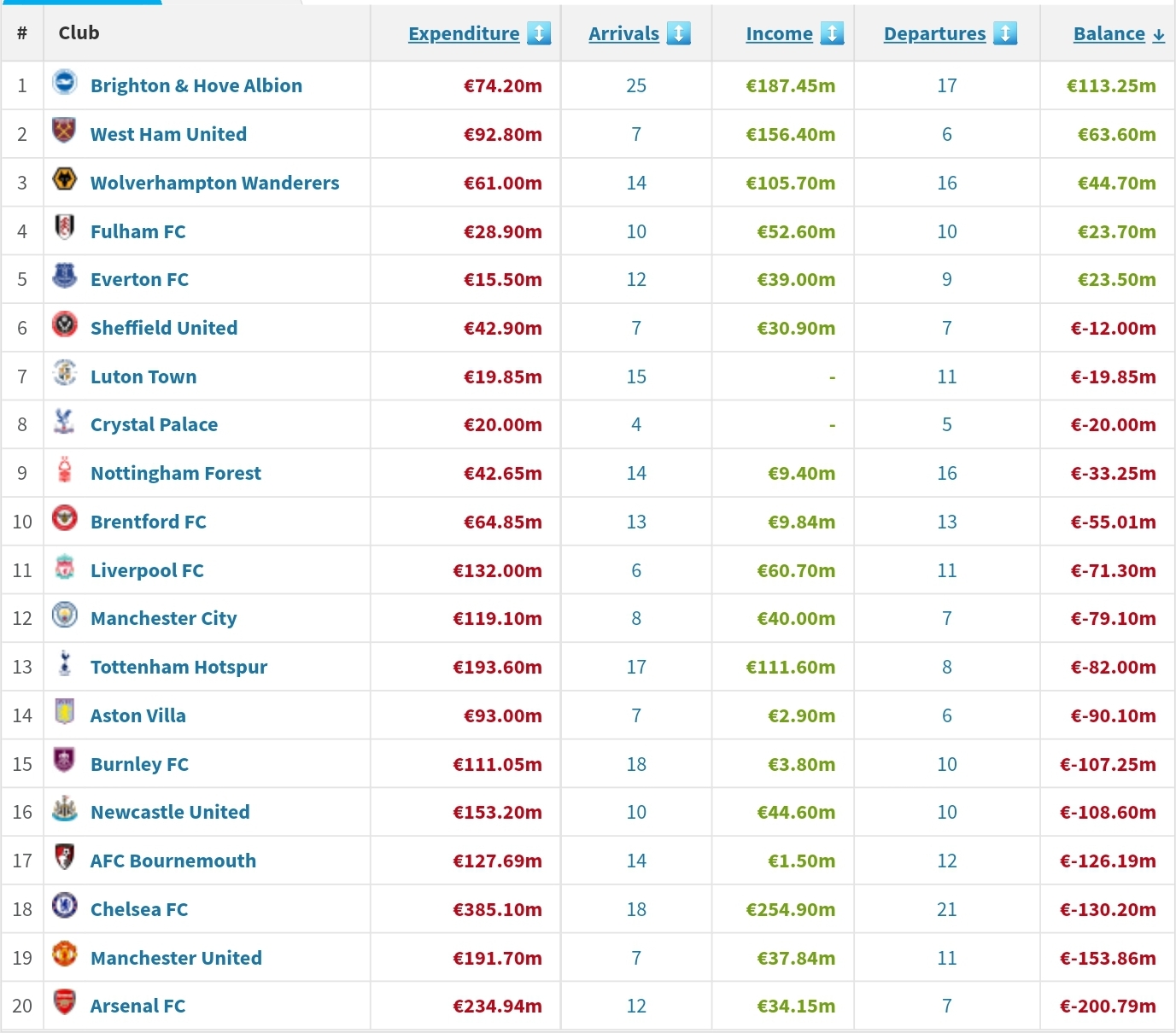This screenshot has height=1033, width=1176.
Task: Click the AFC Bournemouth crest icon
Action: [64, 857]
